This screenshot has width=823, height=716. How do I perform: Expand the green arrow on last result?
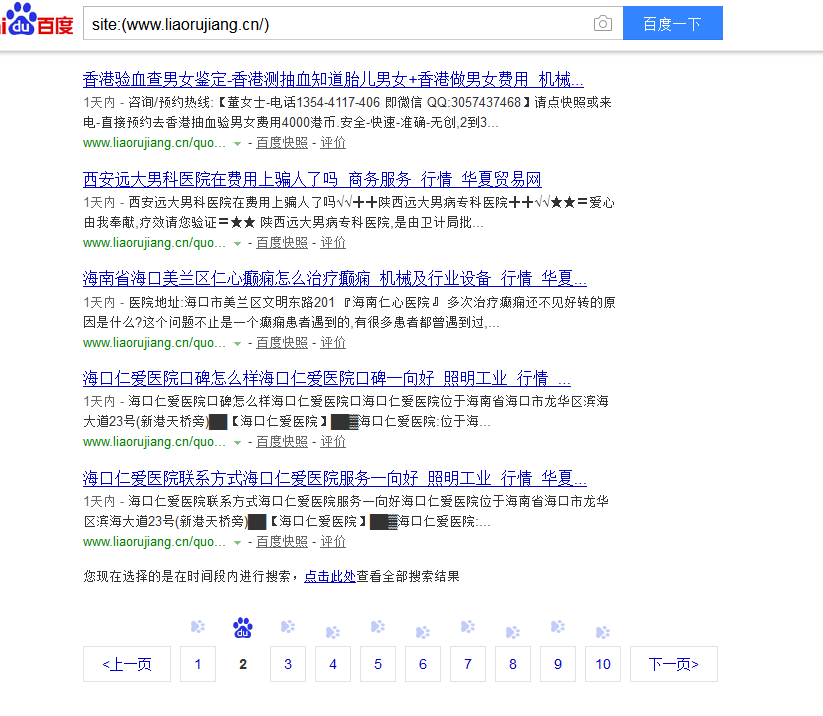pos(238,542)
